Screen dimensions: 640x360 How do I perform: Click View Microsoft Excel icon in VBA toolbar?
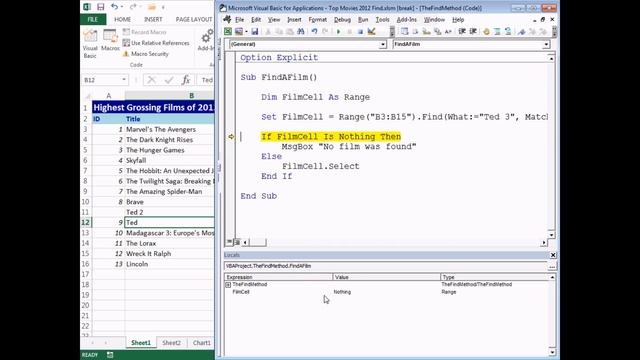[x=228, y=31]
